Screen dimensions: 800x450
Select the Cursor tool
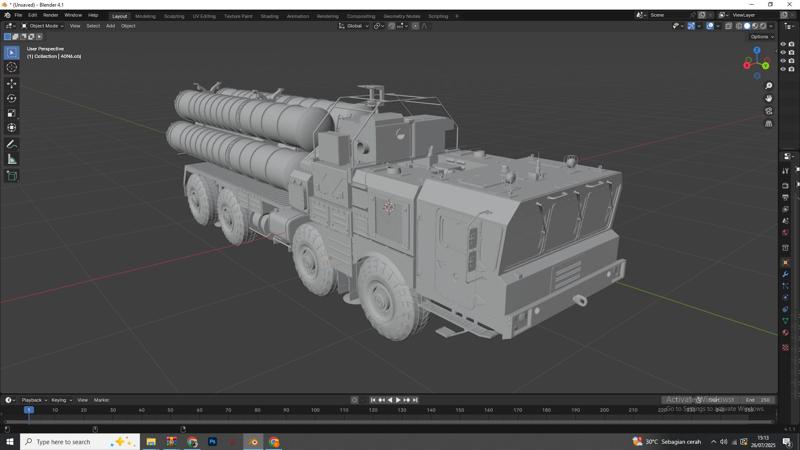tap(12, 67)
